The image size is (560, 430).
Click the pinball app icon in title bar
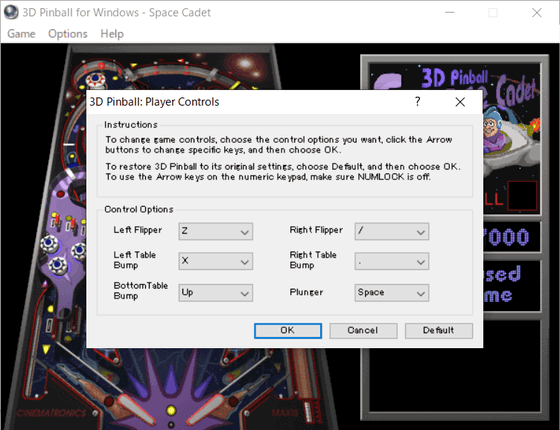tap(11, 12)
